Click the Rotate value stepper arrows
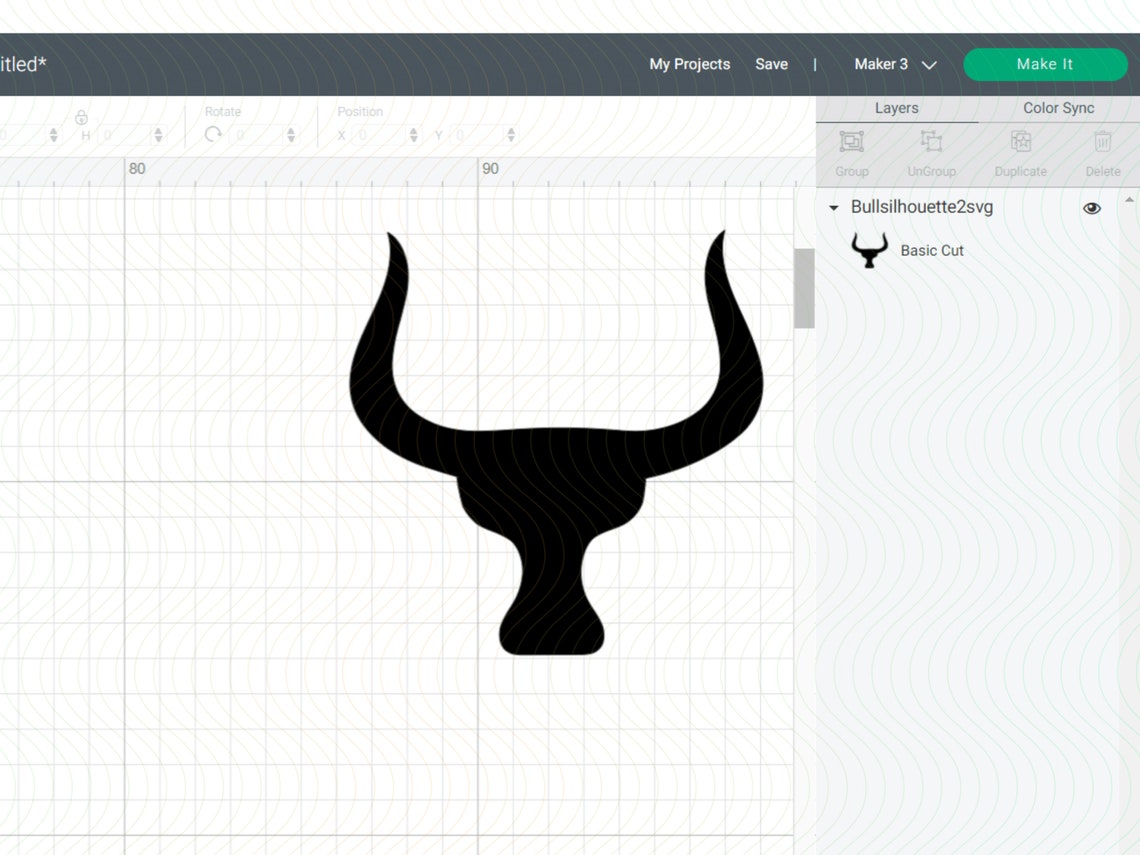The height and width of the screenshot is (855, 1140). [290, 133]
